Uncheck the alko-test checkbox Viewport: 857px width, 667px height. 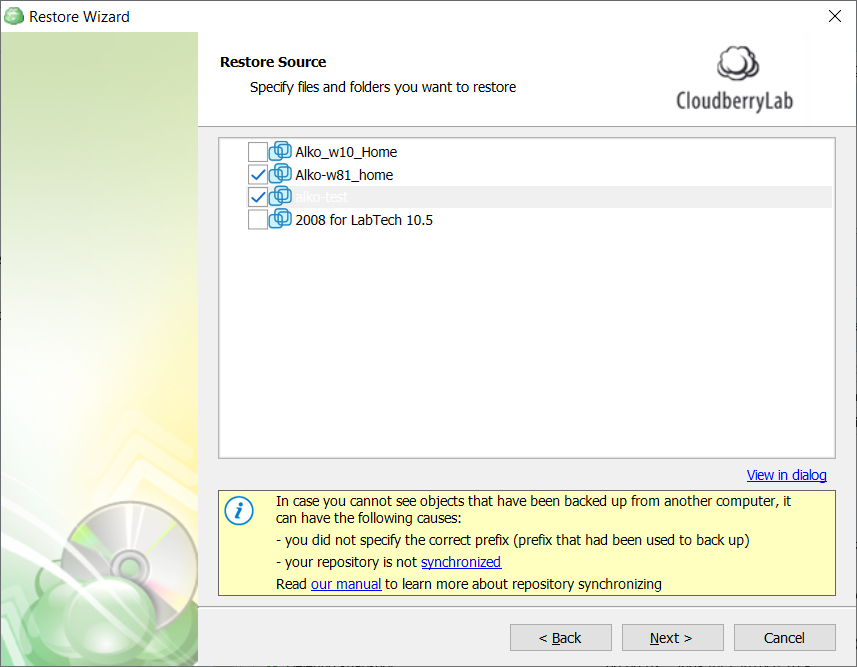[x=257, y=197]
